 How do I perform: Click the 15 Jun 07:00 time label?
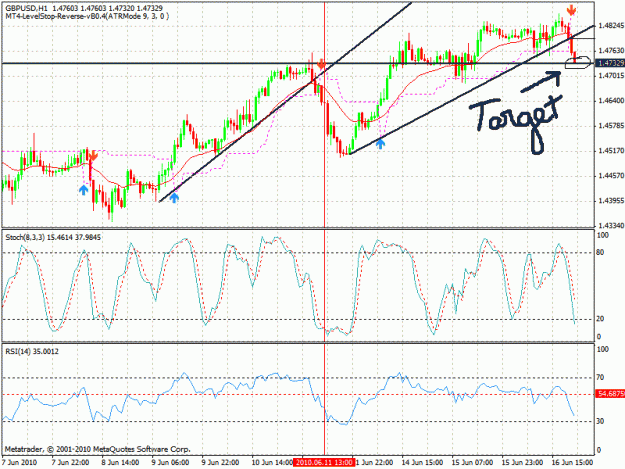(x=472, y=463)
